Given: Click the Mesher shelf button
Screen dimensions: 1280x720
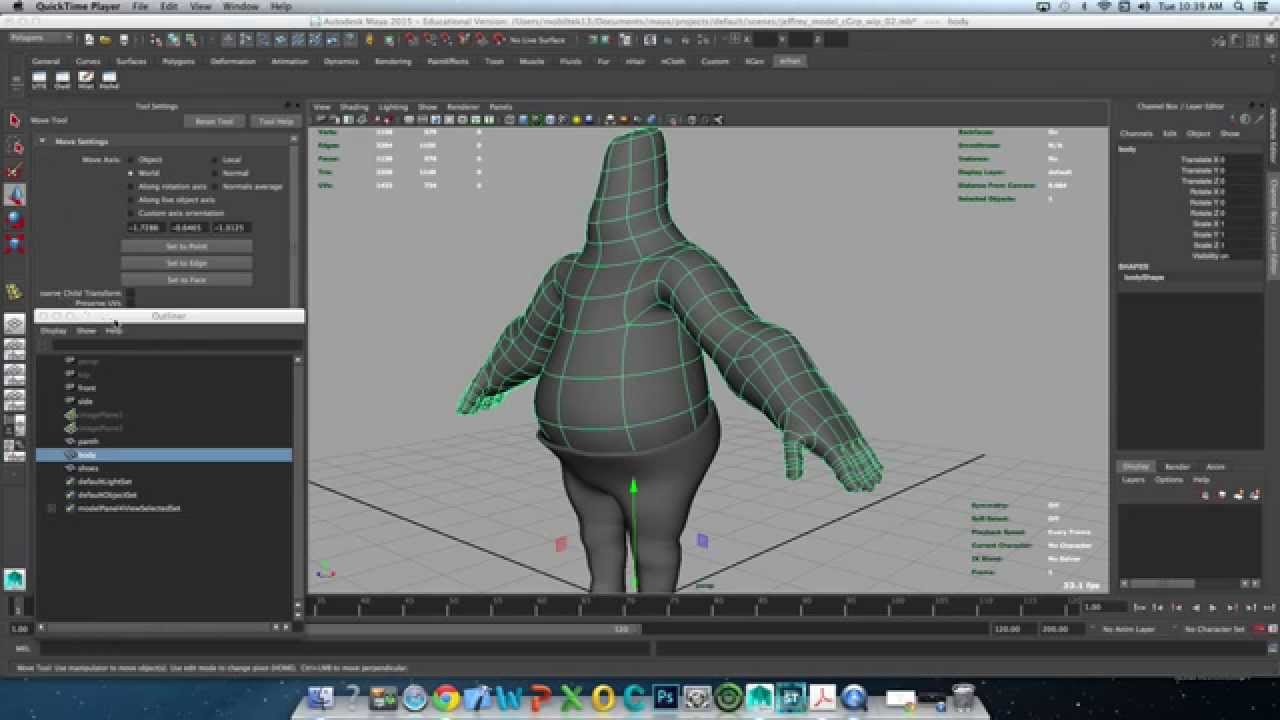Looking at the screenshot, I should [x=109, y=80].
